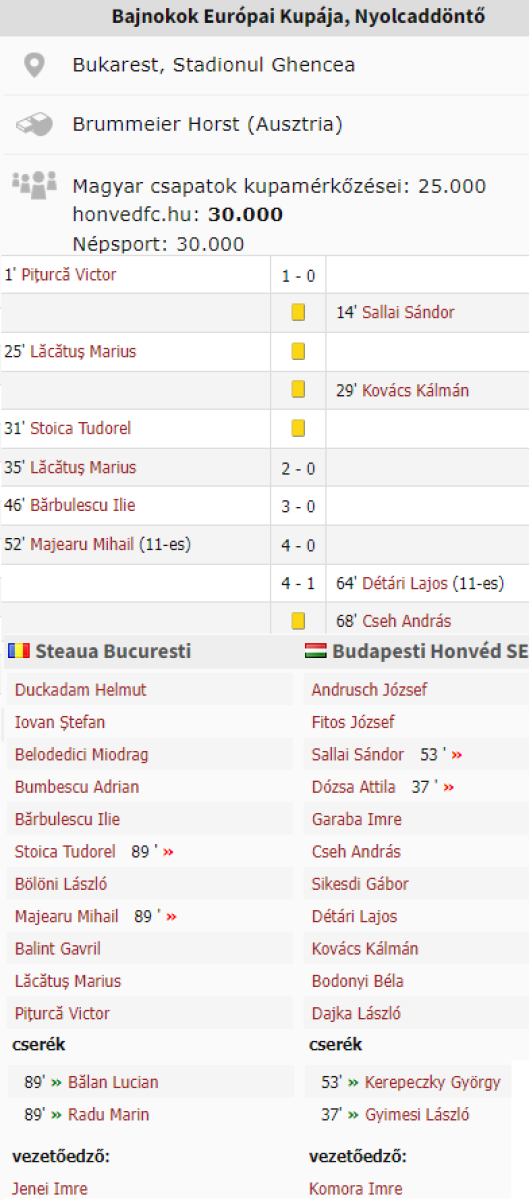Click Kovács Kálmán's 29' yellow card

click(x=298, y=390)
